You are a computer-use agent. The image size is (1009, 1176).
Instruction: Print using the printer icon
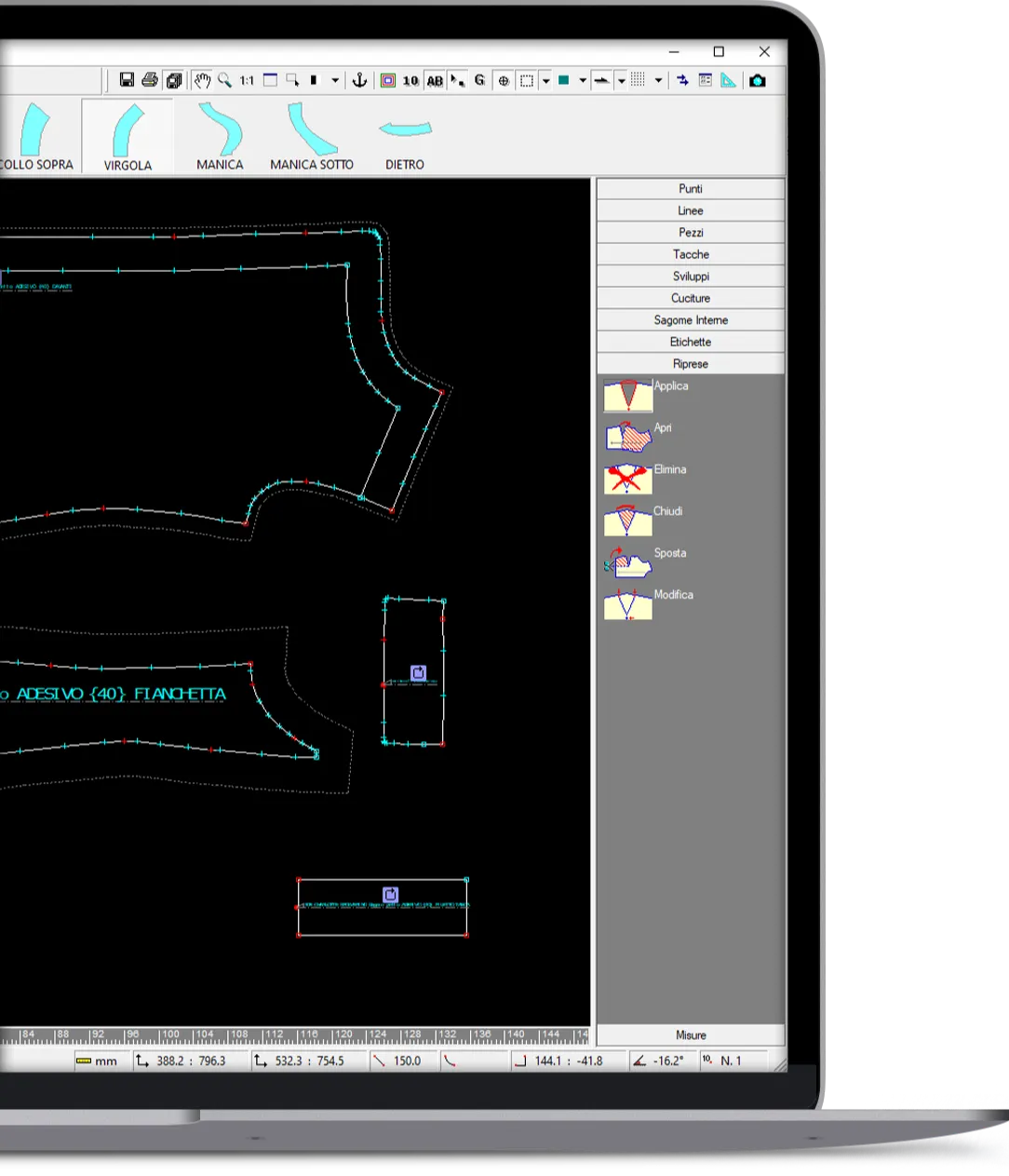tap(149, 80)
